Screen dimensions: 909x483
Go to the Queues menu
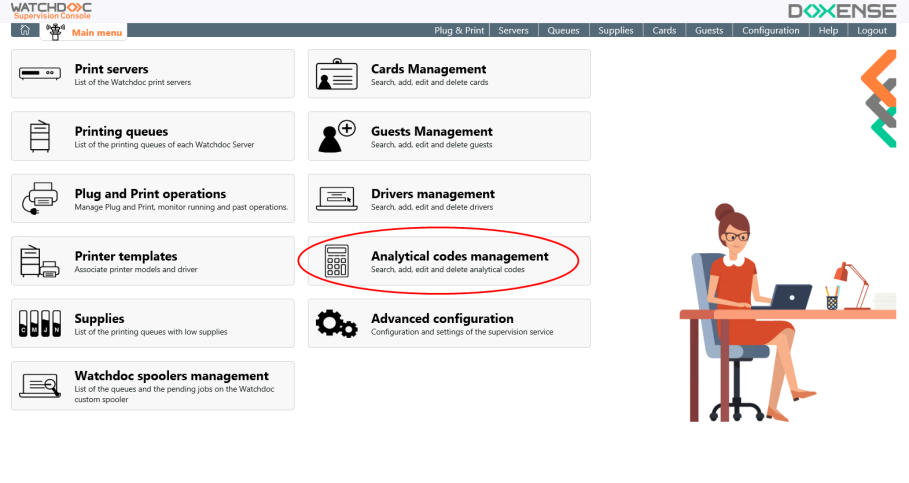click(x=563, y=31)
